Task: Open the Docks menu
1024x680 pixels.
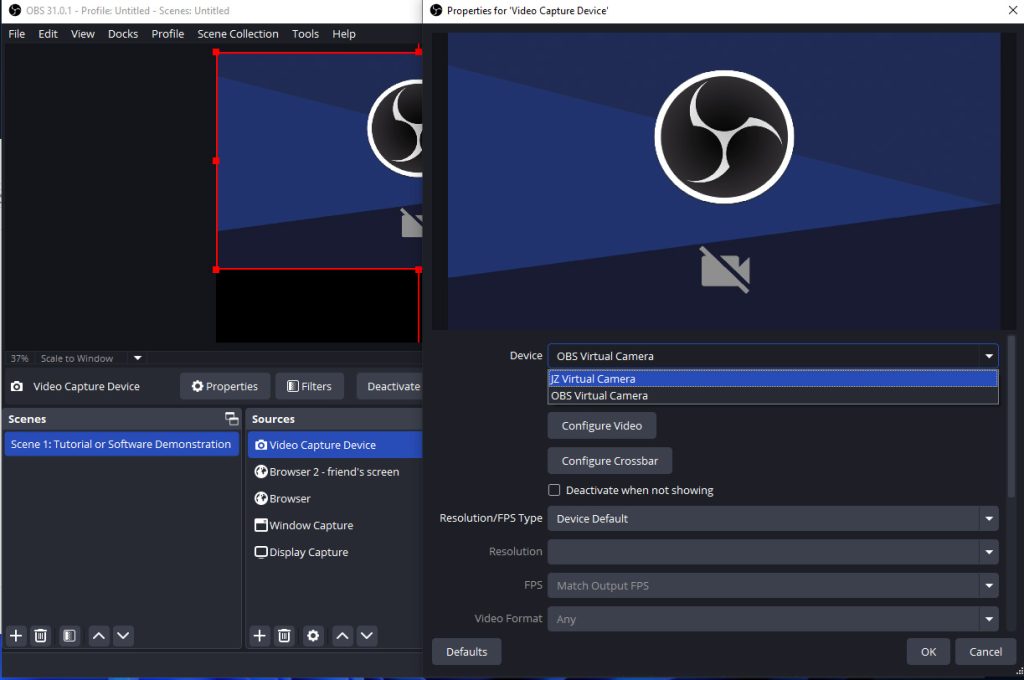Action: [123, 34]
